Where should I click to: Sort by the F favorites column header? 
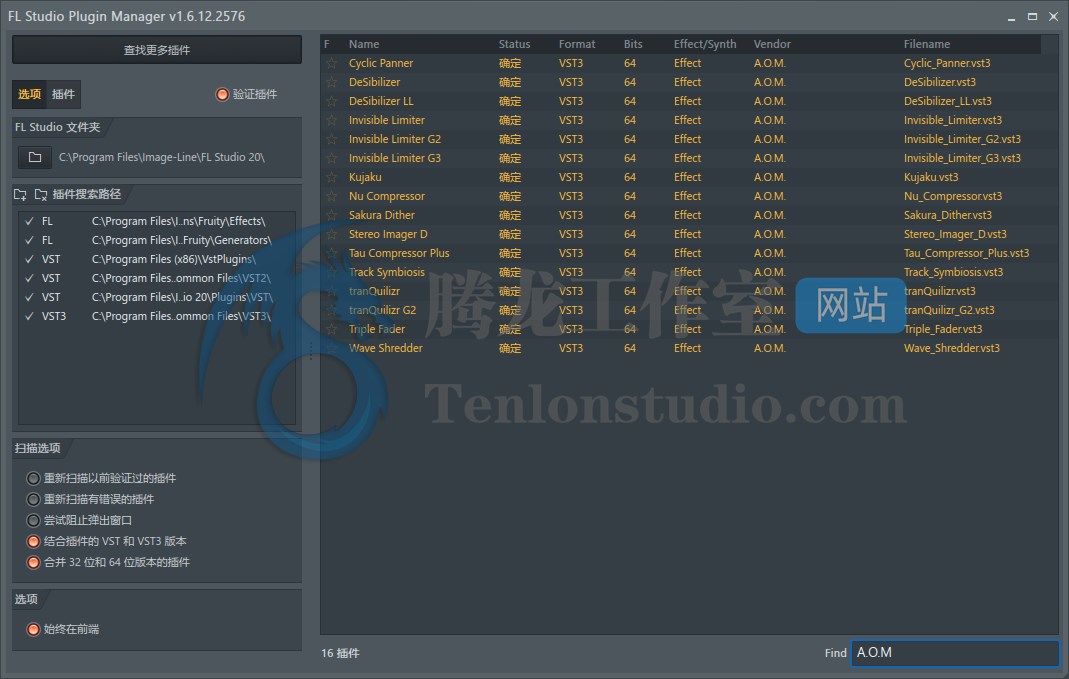click(x=327, y=44)
